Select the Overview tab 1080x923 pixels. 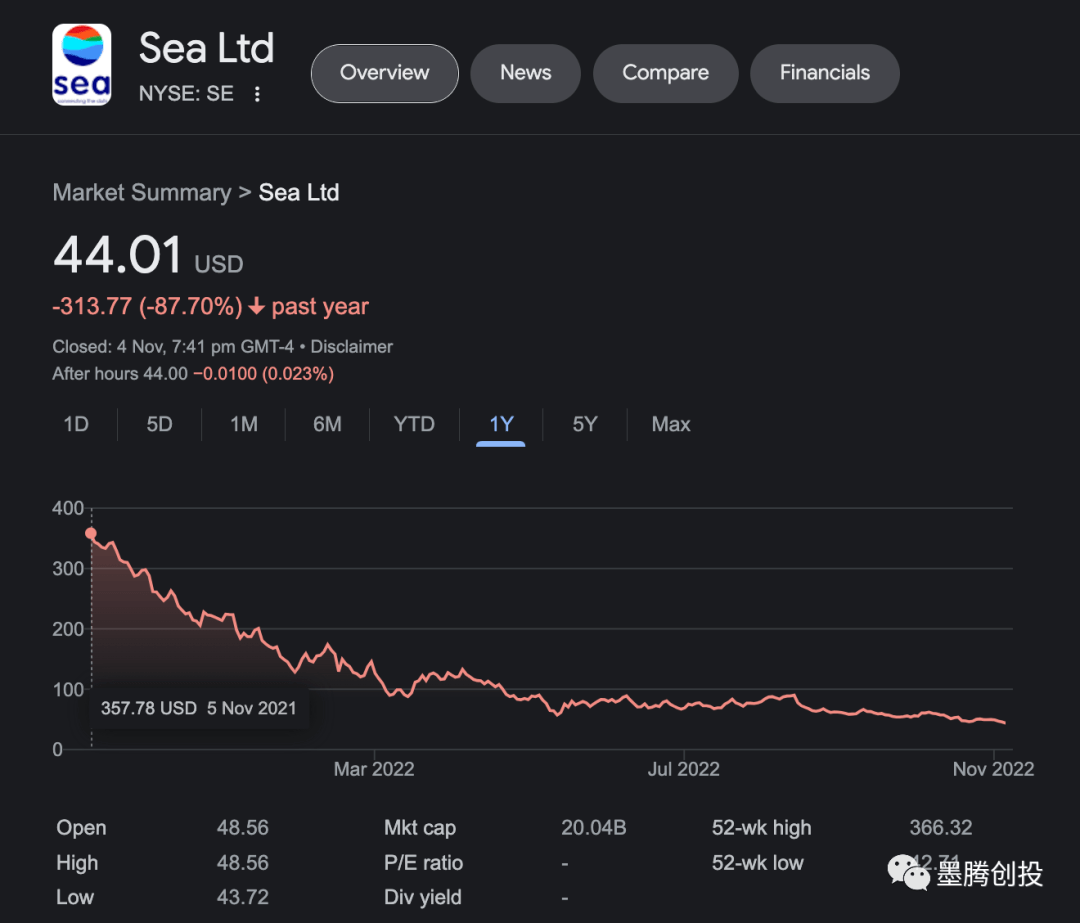pyautogui.click(x=384, y=73)
